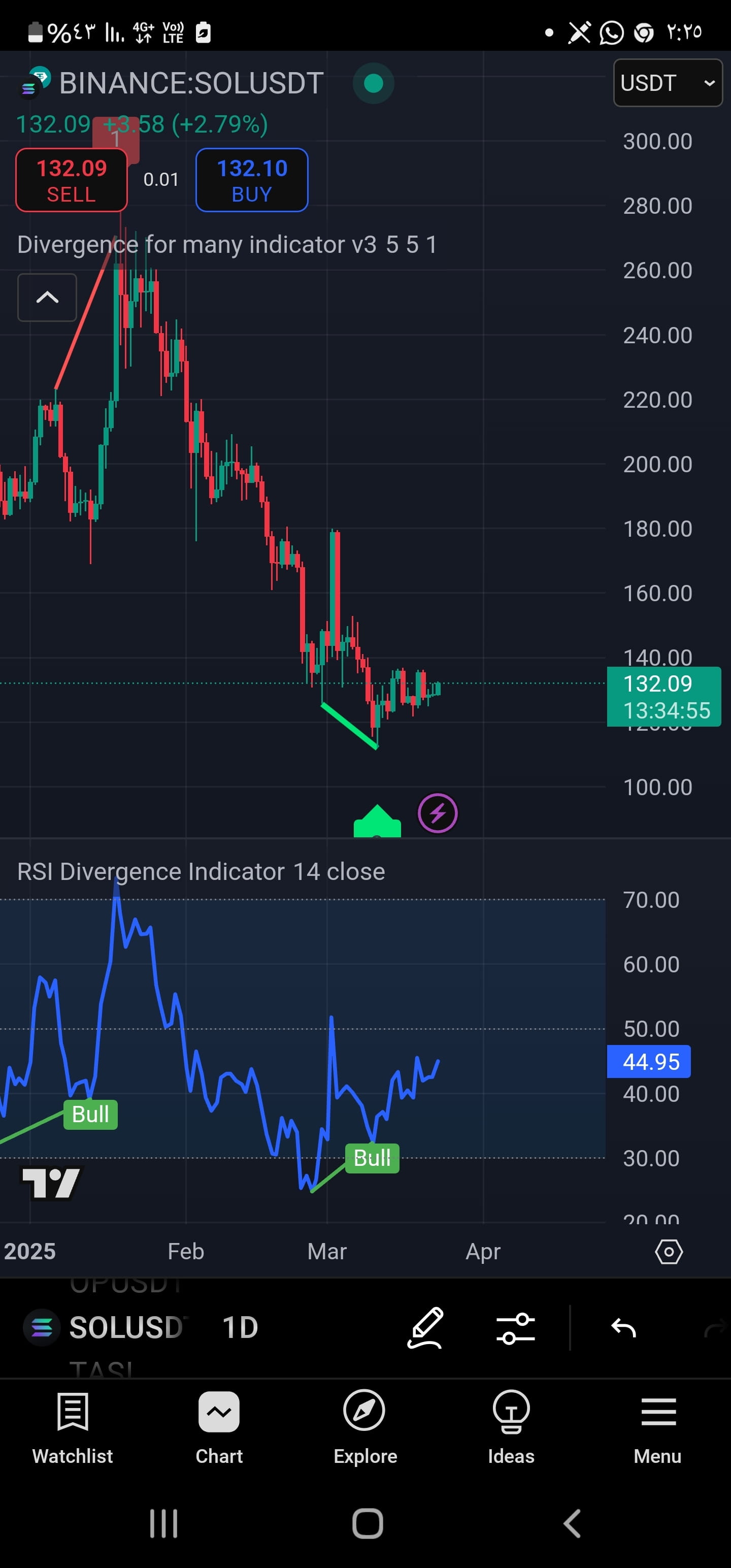Tap the 160.00 price scale label
Viewport: 731px width, 1568px height.
657,594
